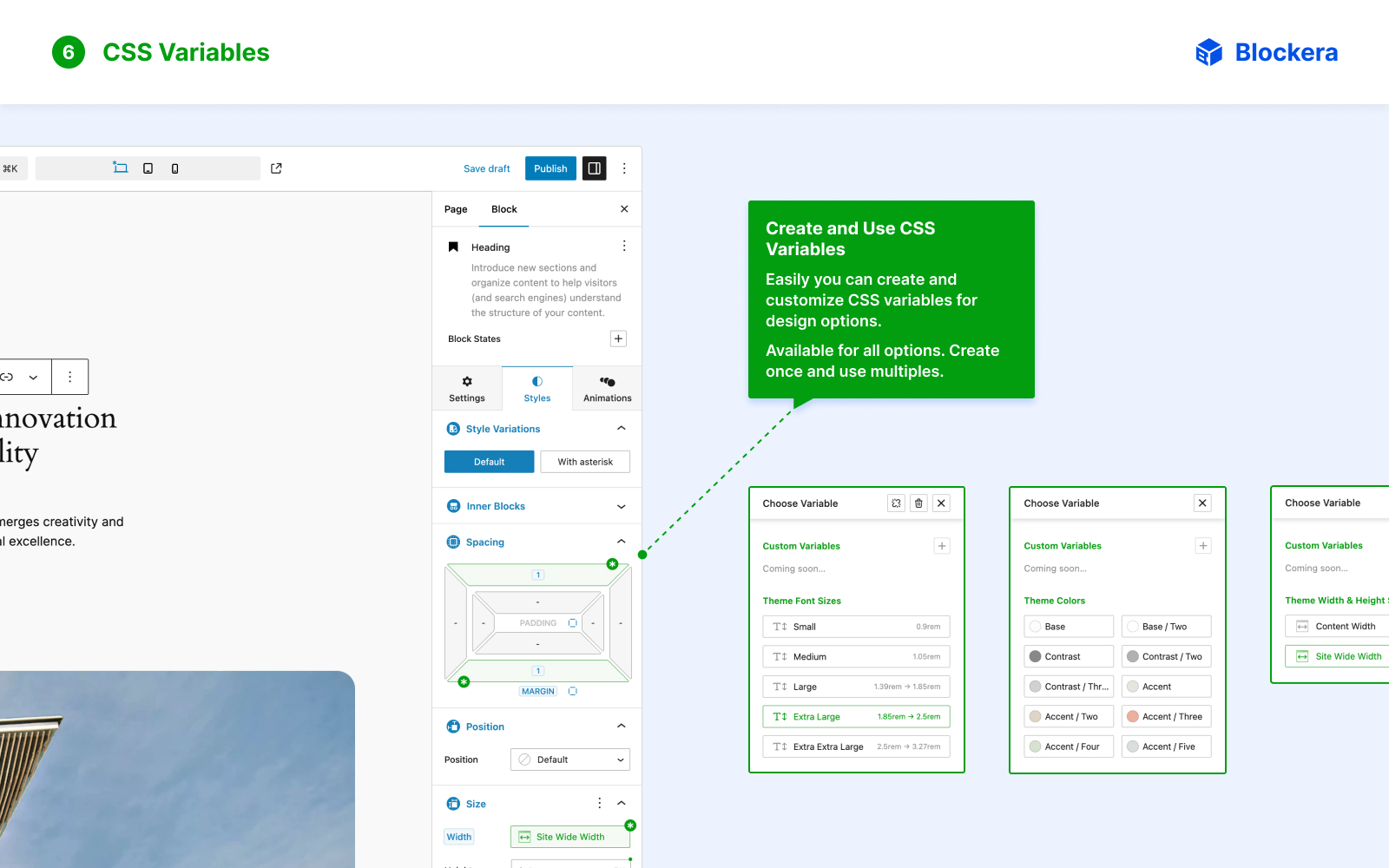Collapse the Spacing section

tap(621, 542)
